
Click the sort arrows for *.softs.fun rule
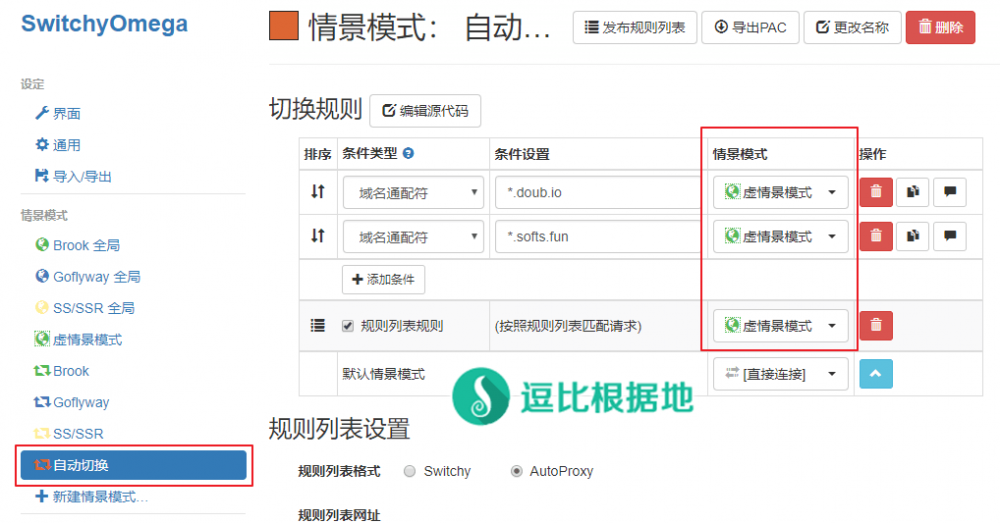(317, 236)
